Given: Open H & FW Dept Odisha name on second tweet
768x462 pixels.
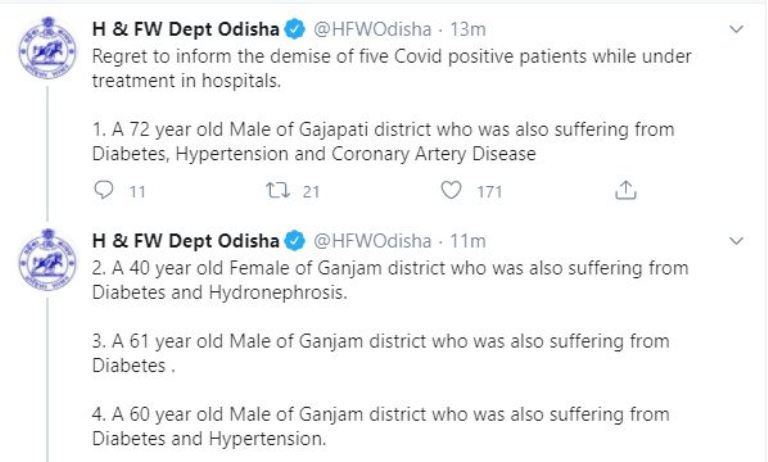Looking at the screenshot, I should pos(186,241).
